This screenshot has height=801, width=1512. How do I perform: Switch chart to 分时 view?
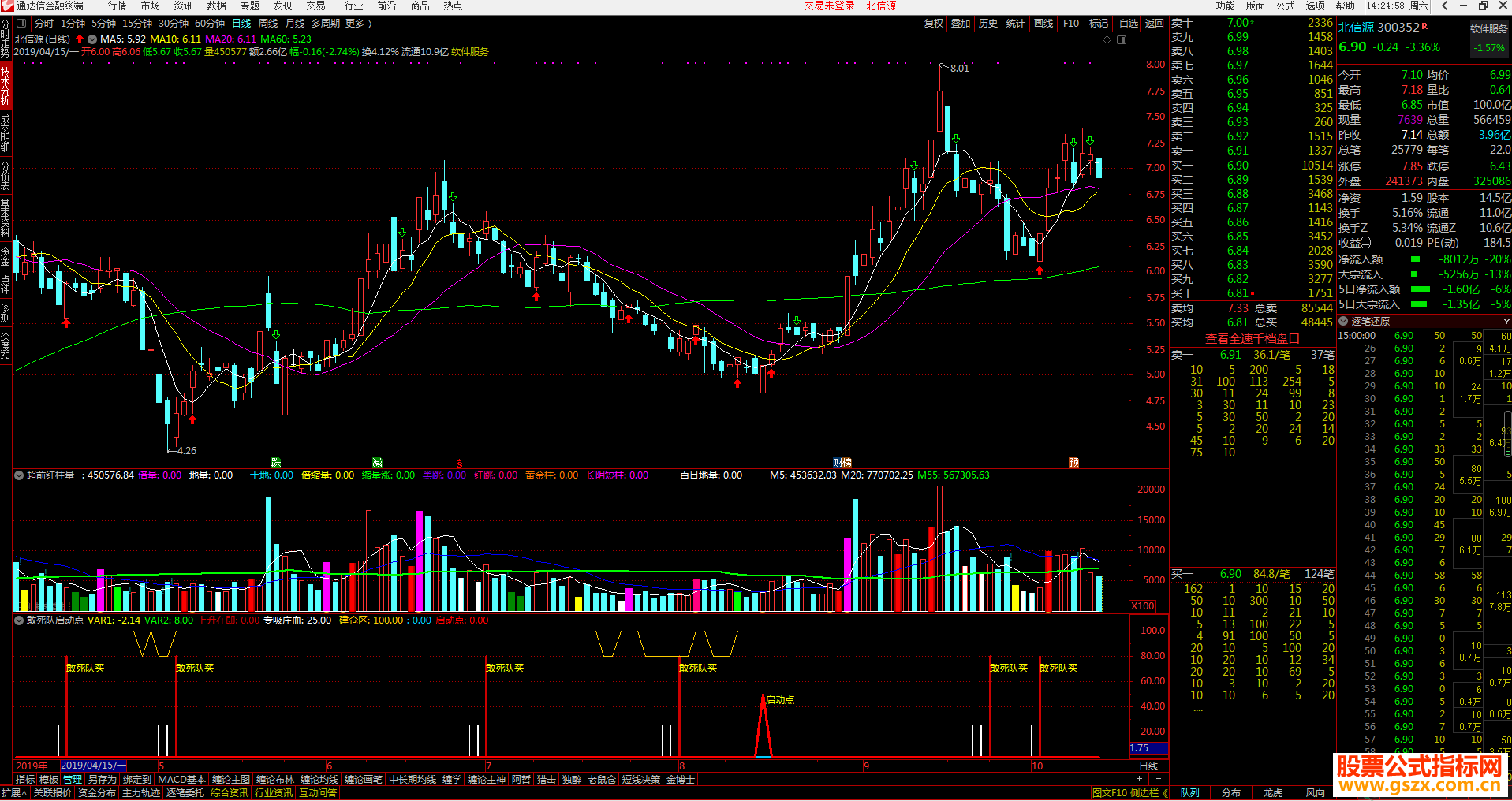click(44, 24)
